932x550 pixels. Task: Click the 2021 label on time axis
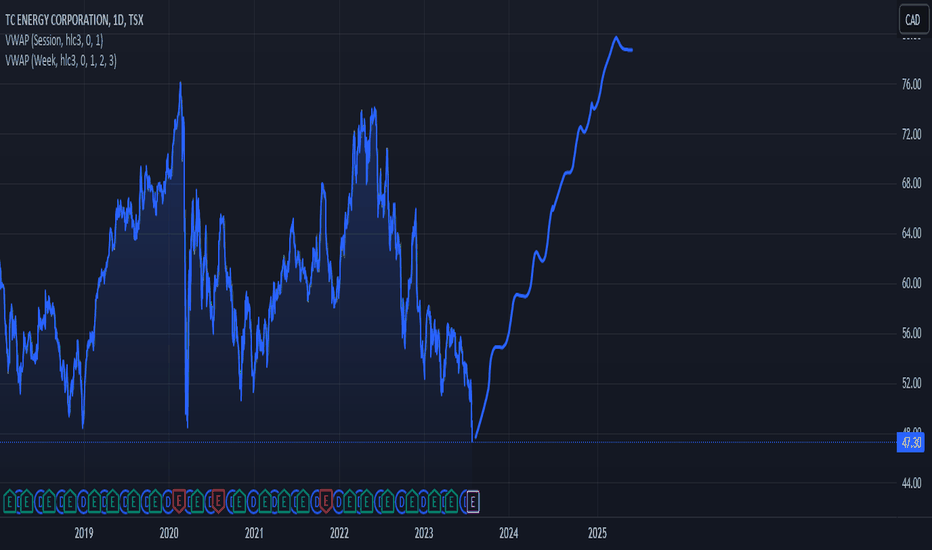pos(254,533)
